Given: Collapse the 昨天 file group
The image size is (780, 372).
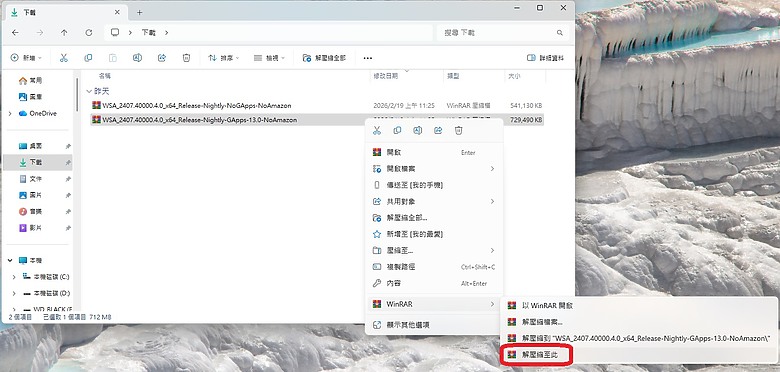Looking at the screenshot, I should [89, 92].
